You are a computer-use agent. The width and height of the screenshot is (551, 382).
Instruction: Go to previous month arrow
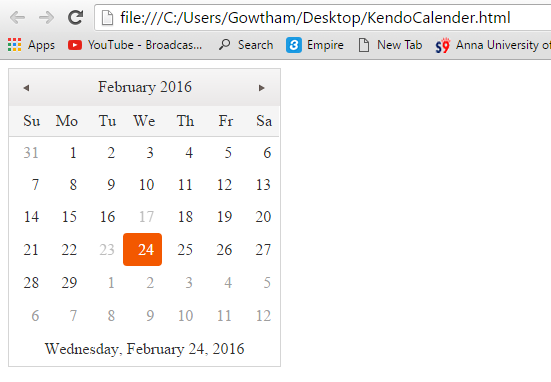[26, 88]
